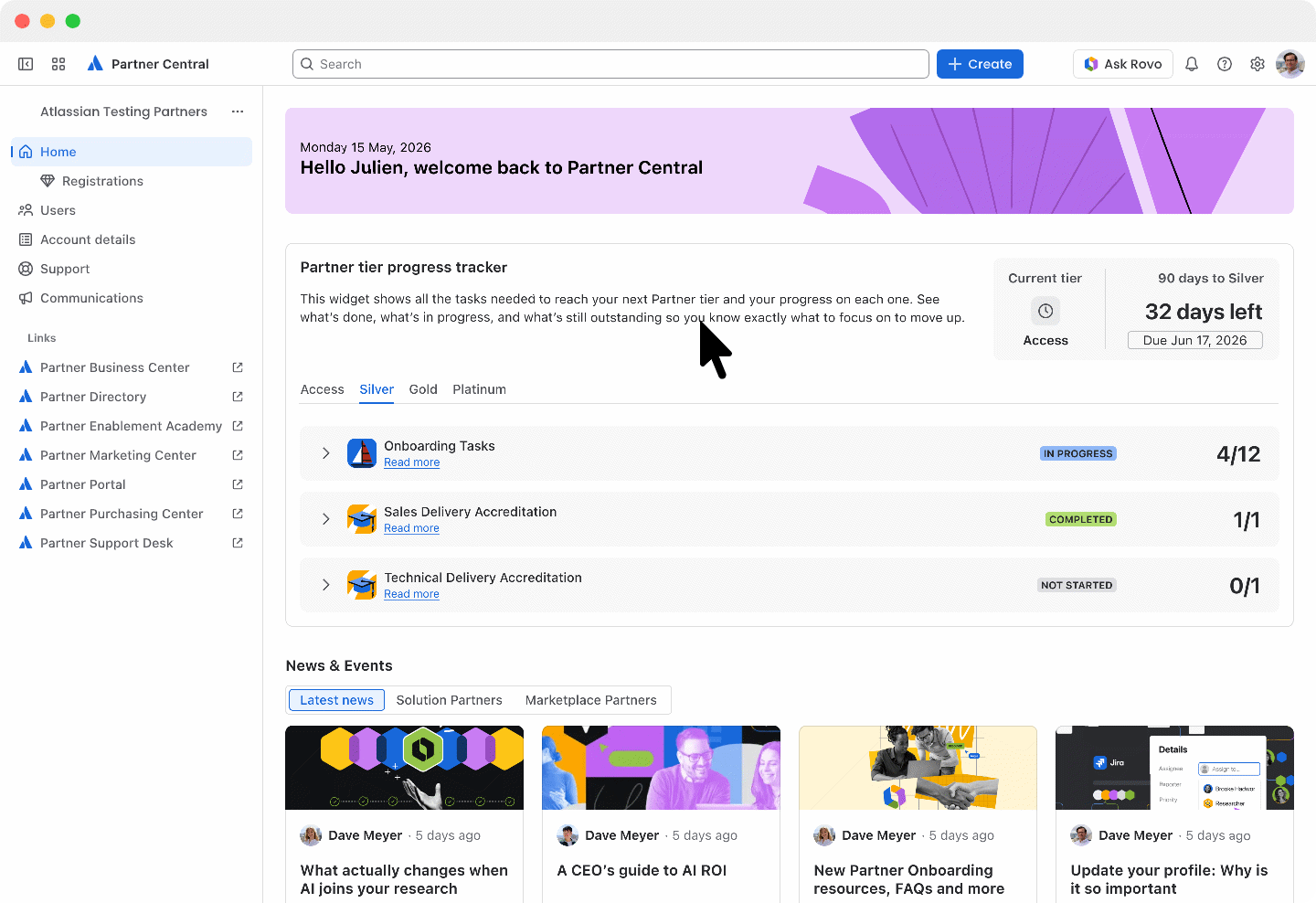Open the user profile avatar
This screenshot has height=903, width=1316.
coord(1290,64)
